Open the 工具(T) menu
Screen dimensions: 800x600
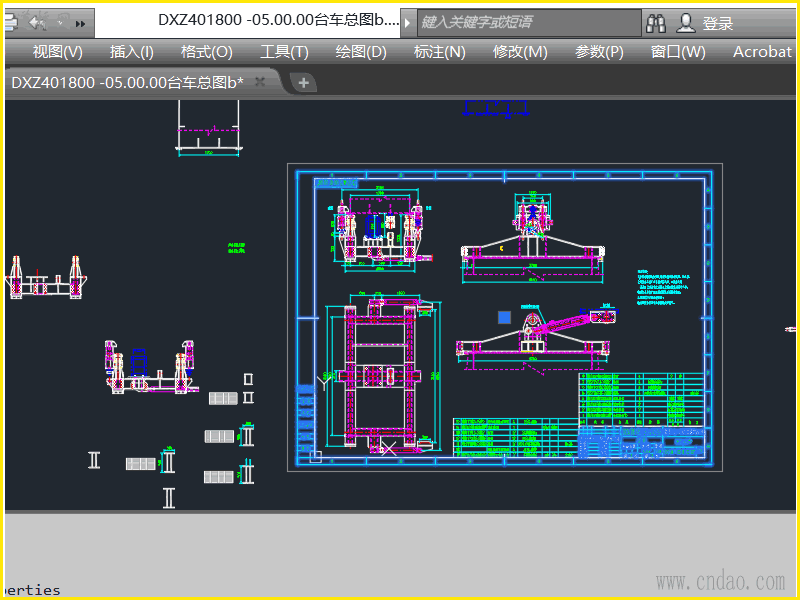click(x=284, y=52)
